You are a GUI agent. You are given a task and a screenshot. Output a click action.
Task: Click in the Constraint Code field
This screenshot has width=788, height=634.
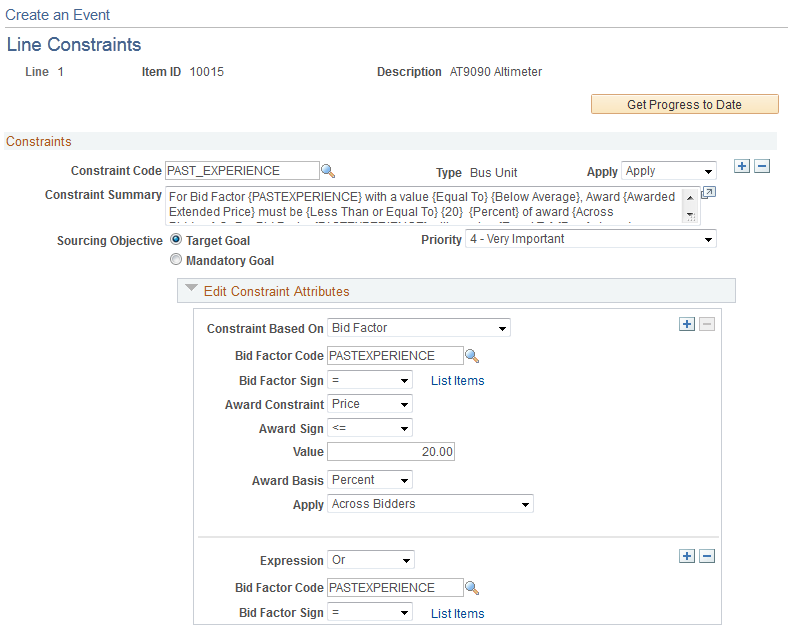click(x=242, y=171)
